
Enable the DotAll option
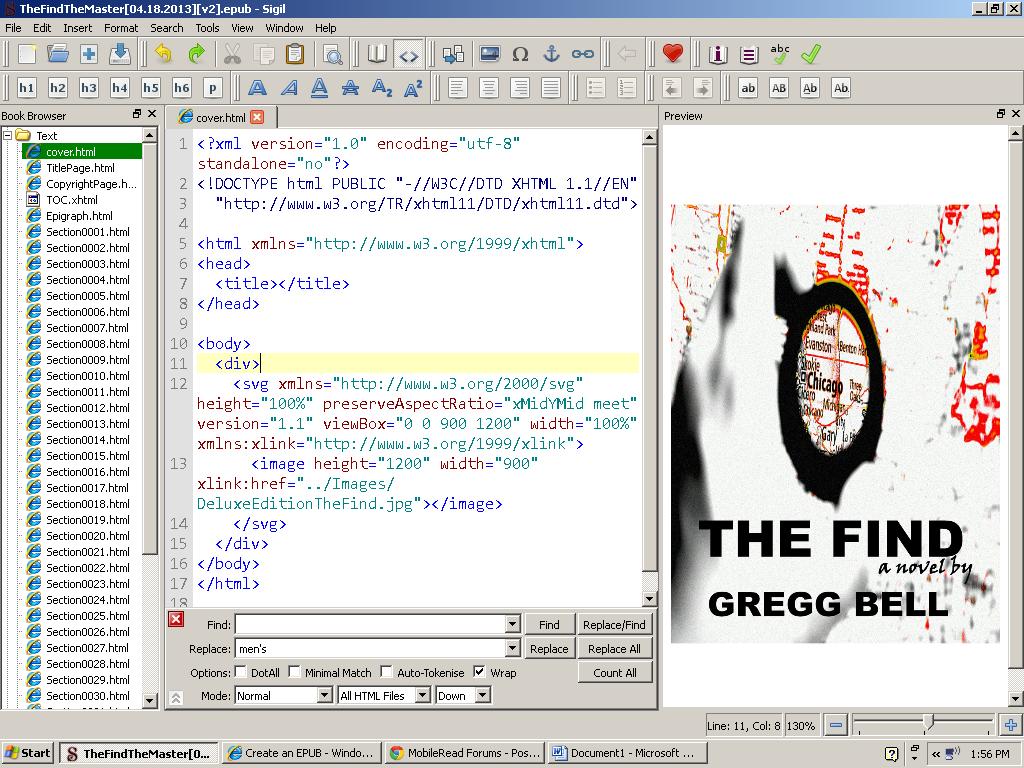coord(241,672)
